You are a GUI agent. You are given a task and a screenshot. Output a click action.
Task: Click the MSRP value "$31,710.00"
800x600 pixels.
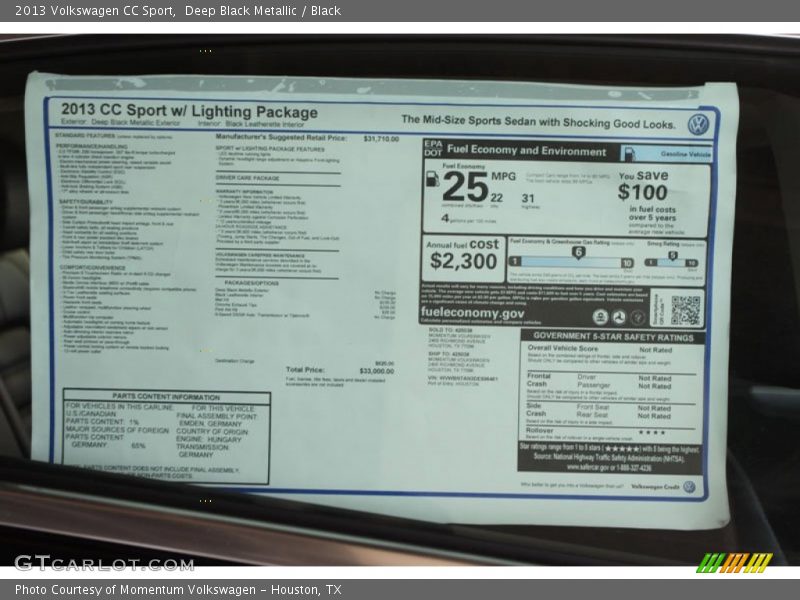[x=381, y=139]
